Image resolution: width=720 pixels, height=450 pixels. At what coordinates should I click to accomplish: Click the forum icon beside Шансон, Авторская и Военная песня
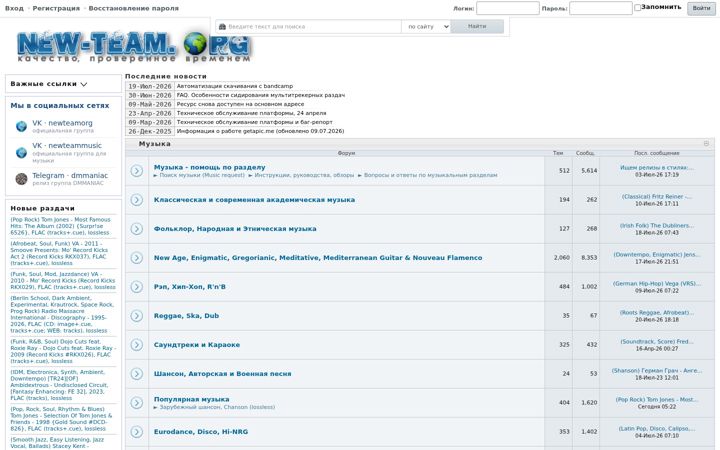click(x=136, y=374)
